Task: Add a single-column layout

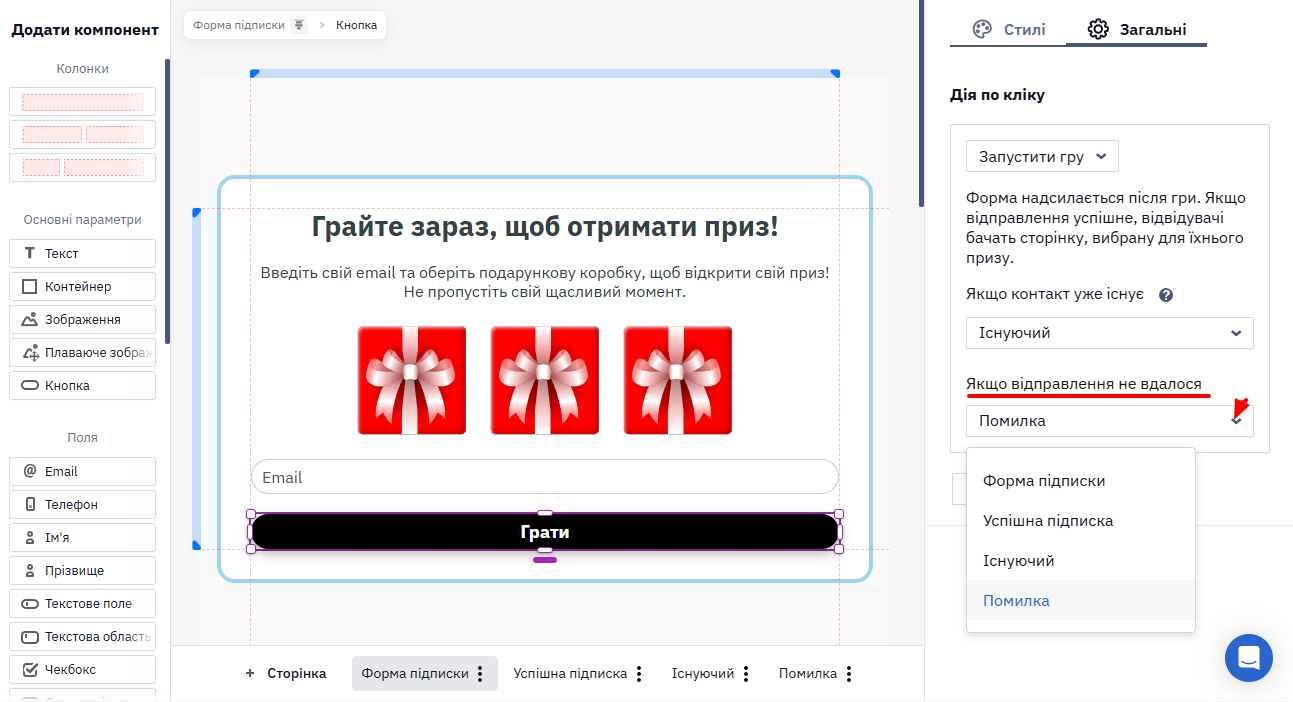Action: pyautogui.click(x=82, y=102)
